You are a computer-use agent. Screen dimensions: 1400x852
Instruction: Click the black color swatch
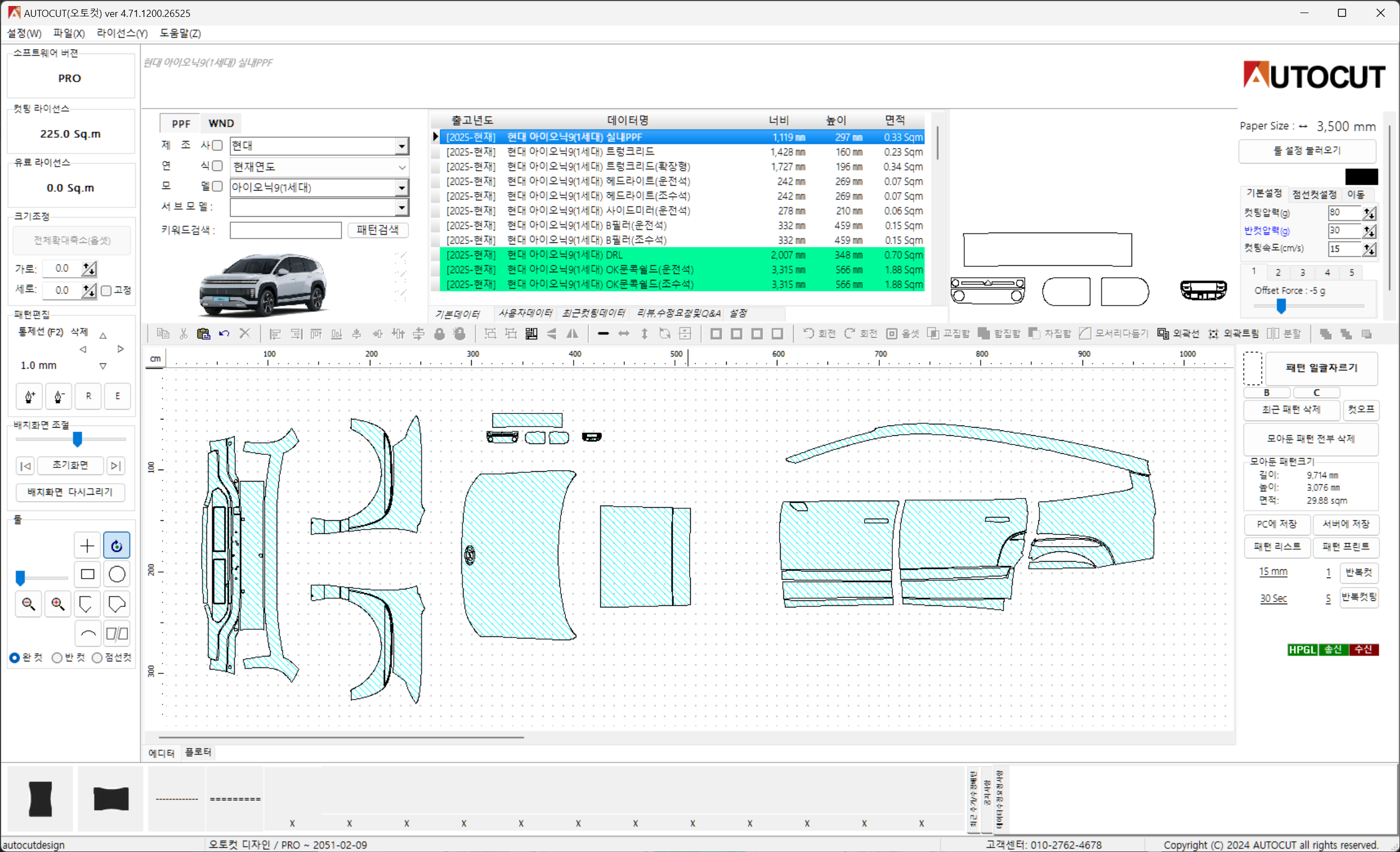click(1361, 177)
